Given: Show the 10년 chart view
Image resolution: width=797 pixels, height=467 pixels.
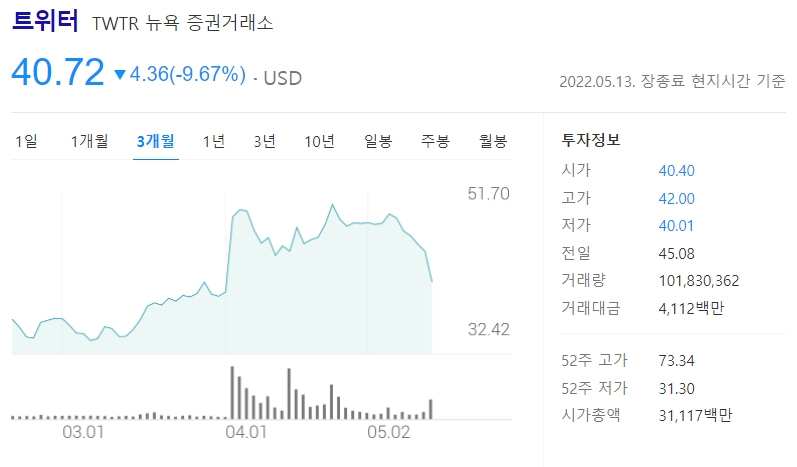Looking at the screenshot, I should pos(319,141).
